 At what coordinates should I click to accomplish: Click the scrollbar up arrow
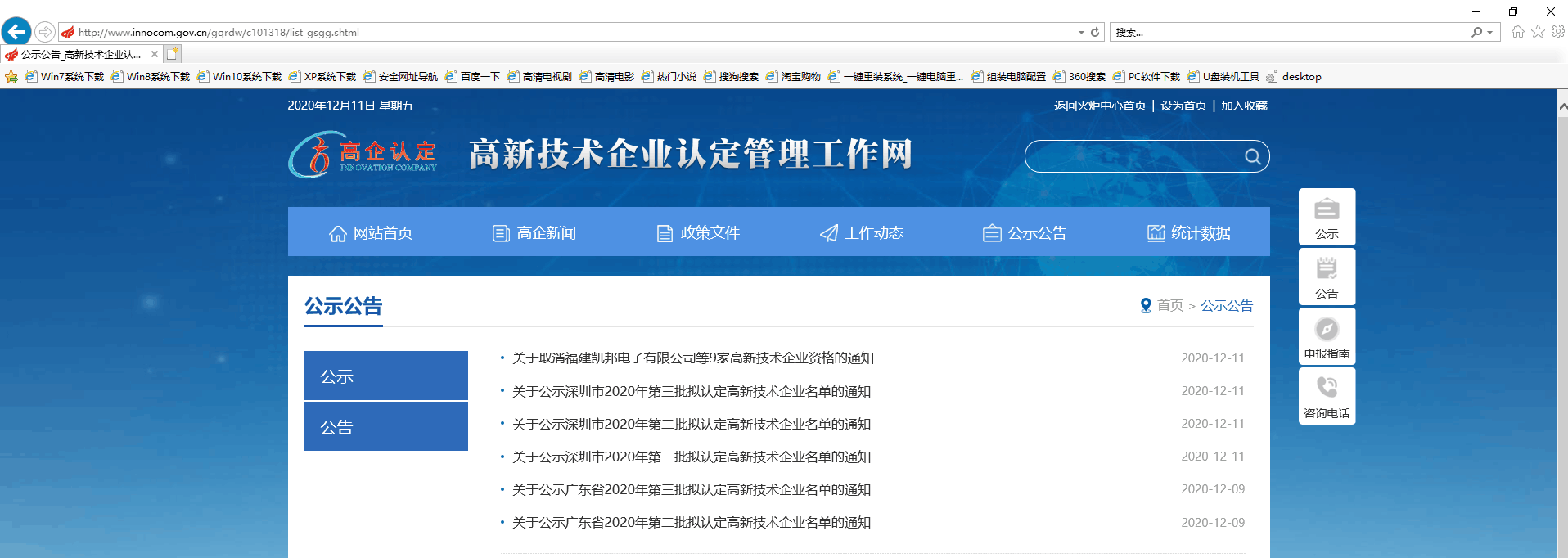tap(1562, 106)
